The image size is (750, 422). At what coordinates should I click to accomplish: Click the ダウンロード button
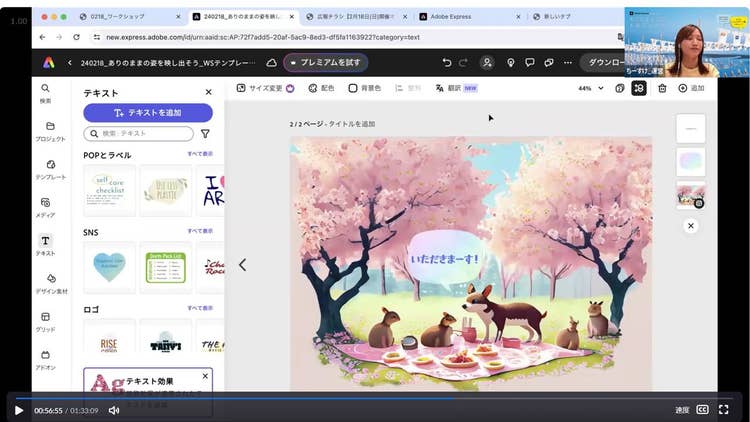tap(604, 63)
